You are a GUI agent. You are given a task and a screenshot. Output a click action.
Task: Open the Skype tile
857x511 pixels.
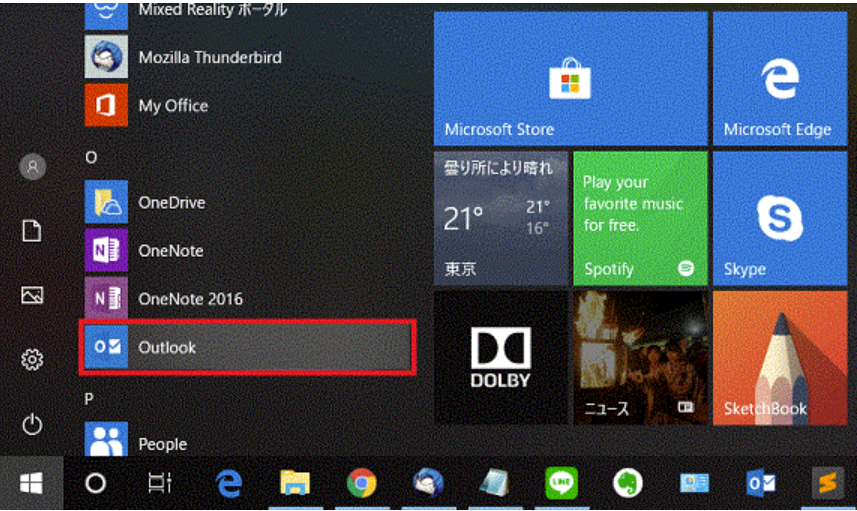coord(780,219)
